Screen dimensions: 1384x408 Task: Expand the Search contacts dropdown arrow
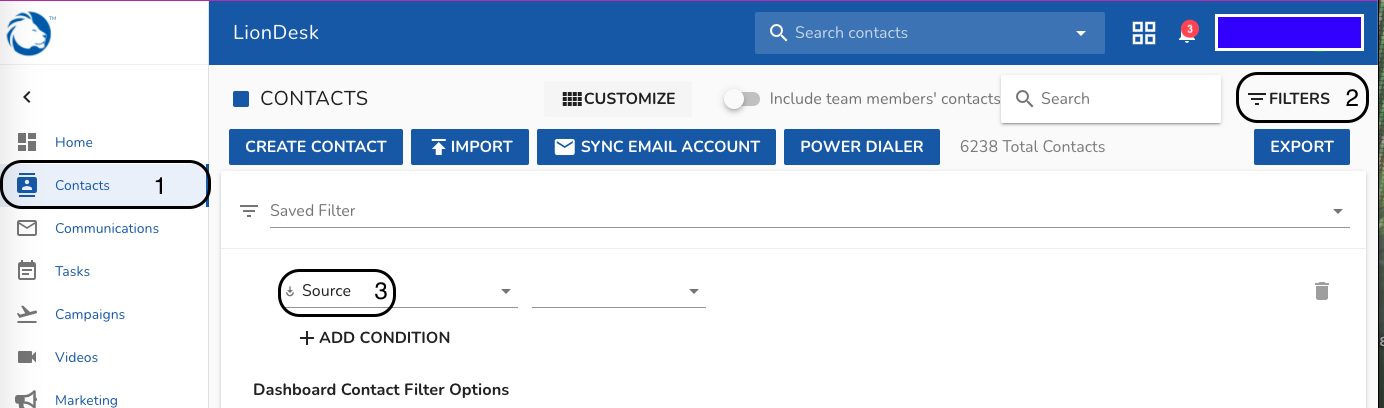1080,33
